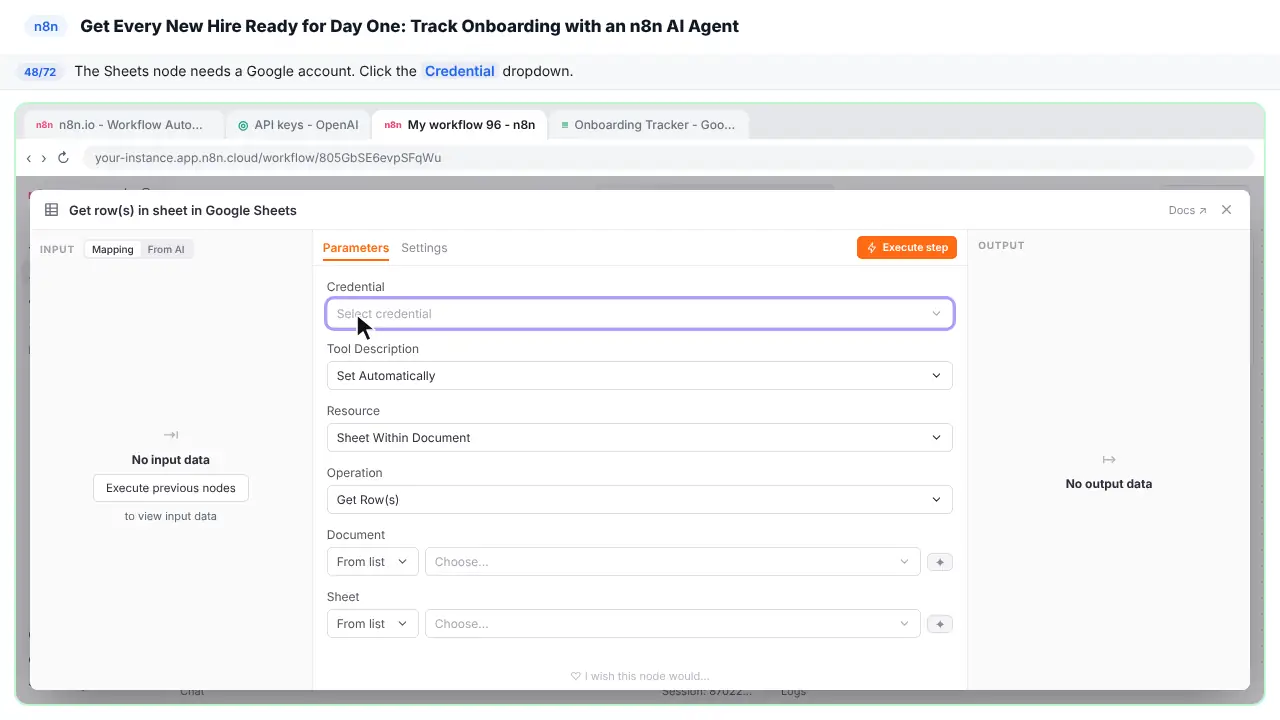This screenshot has width=1280, height=720.
Task: Reload the page with refresh icon
Action: pyautogui.click(x=63, y=158)
